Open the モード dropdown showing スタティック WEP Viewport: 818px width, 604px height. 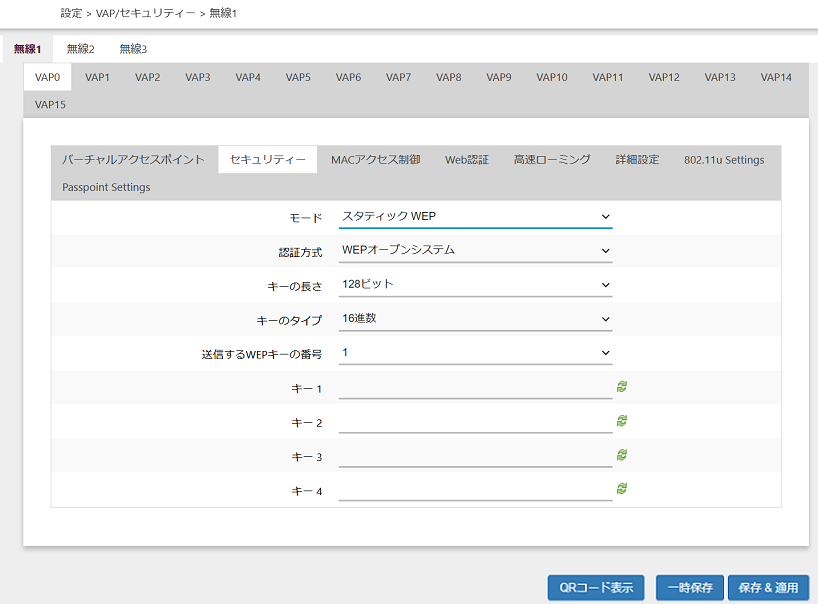click(x=475, y=216)
